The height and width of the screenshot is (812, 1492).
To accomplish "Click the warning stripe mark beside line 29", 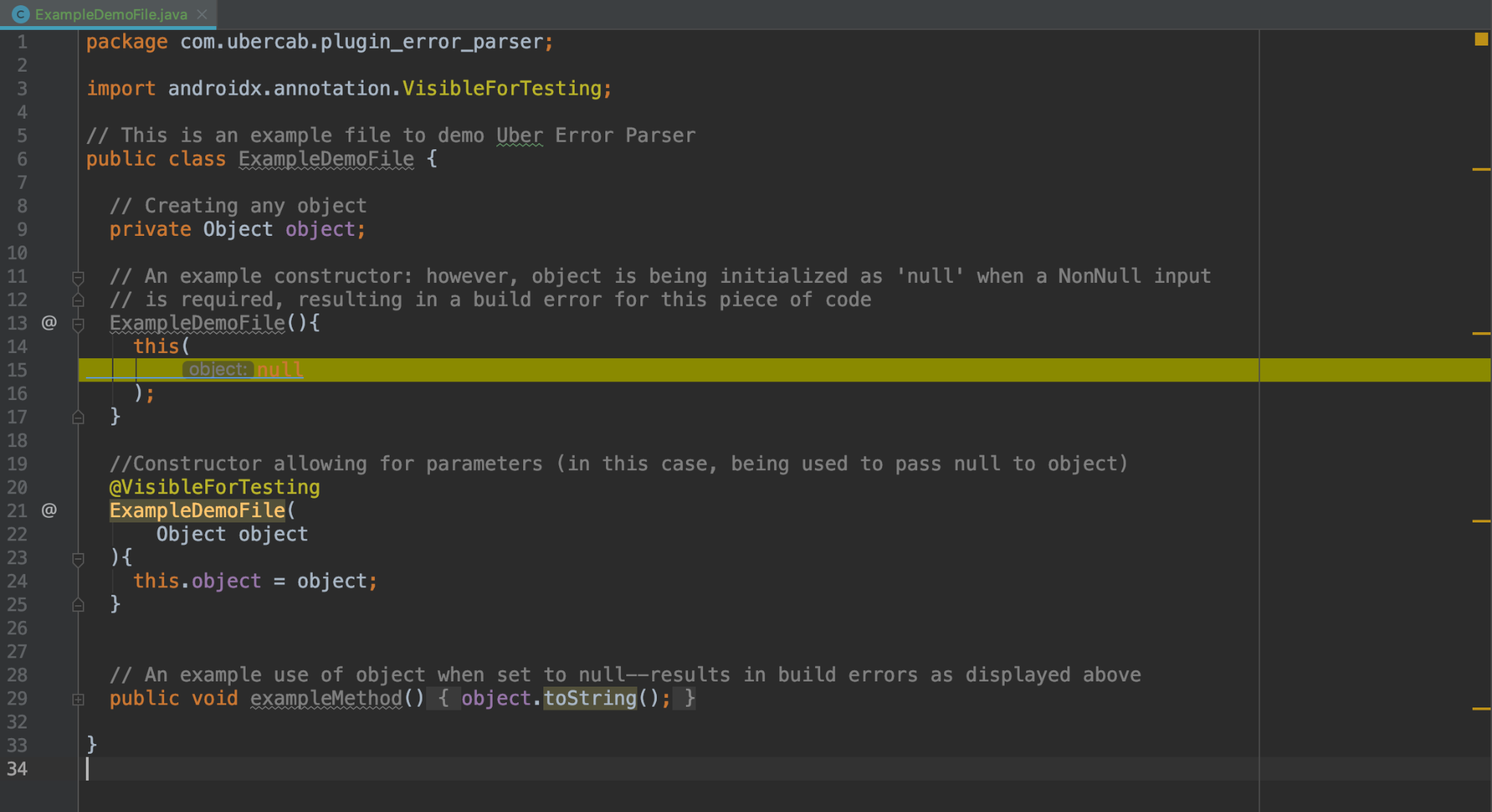I will click(x=1481, y=708).
